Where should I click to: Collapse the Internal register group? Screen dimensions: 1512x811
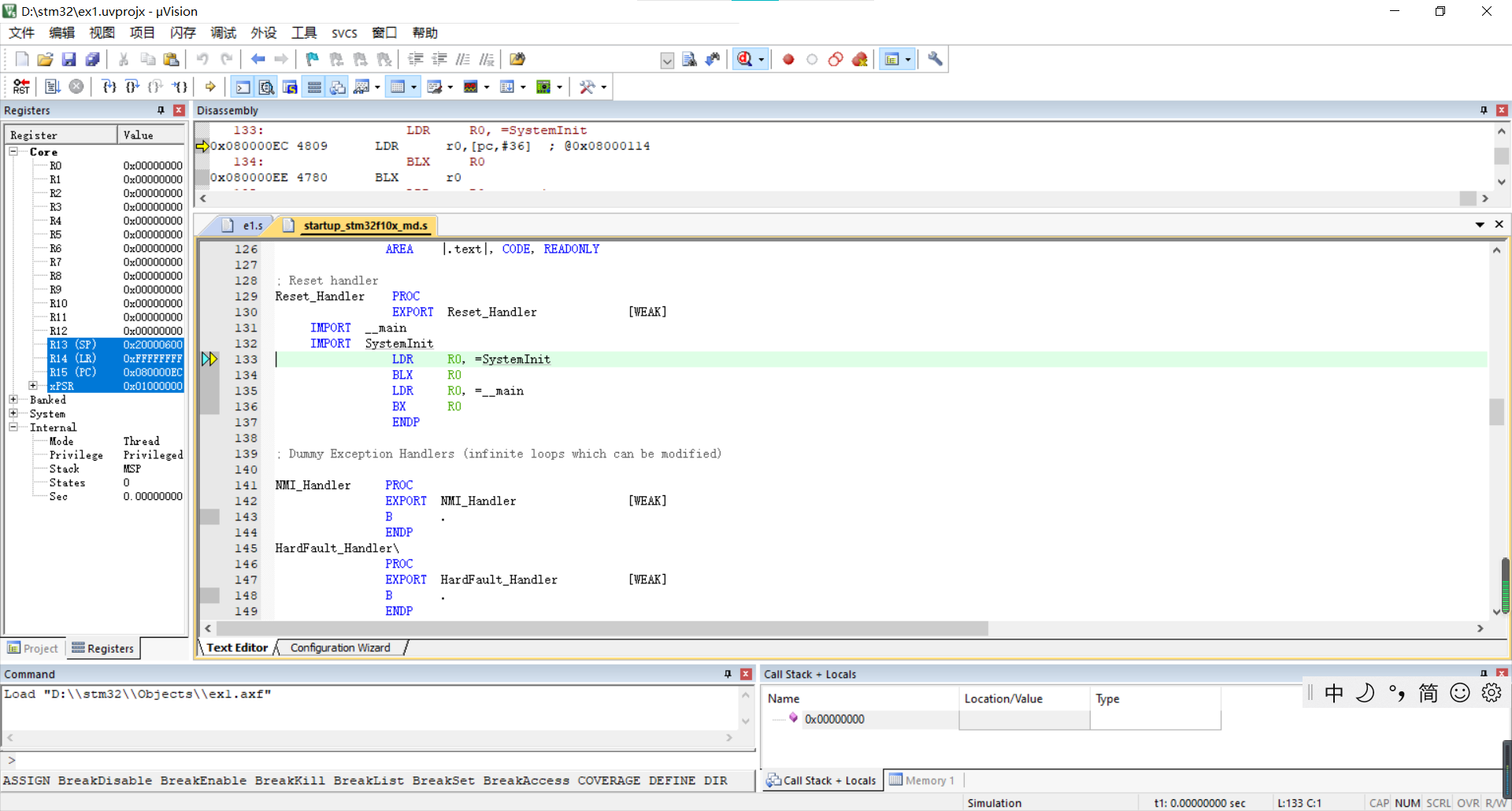pos(13,427)
